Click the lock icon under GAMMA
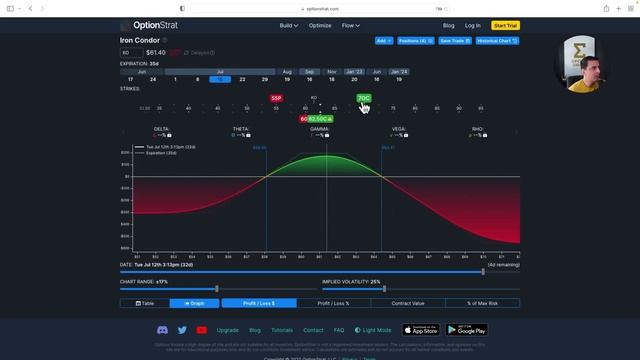640x360 pixels. tap(327, 135)
